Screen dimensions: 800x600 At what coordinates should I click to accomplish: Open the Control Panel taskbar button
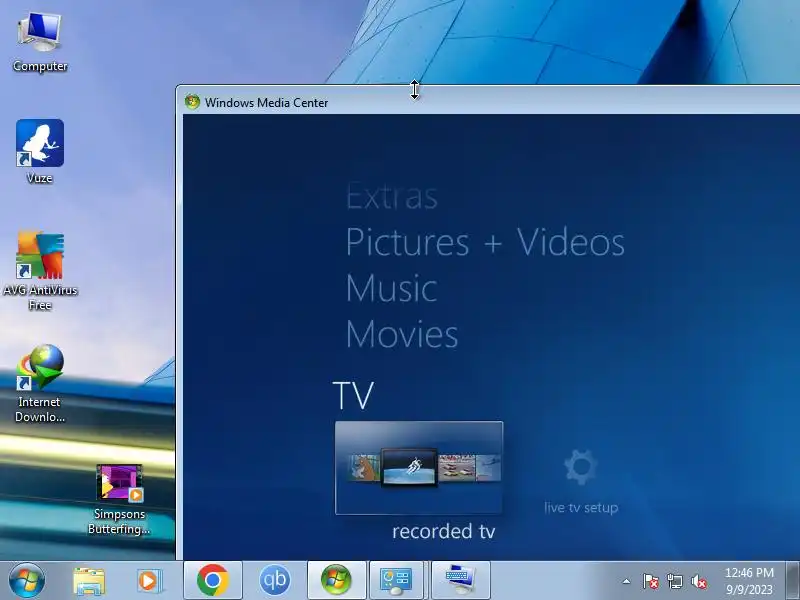pyautogui.click(x=396, y=580)
